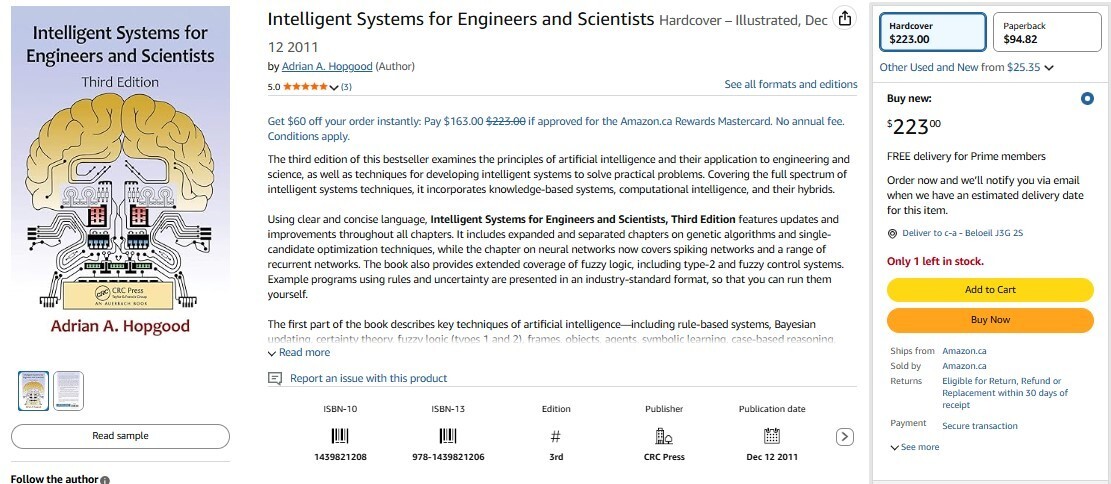Expand Other Used and New offers
This screenshot has height=484, width=1111.
pyautogui.click(x=966, y=67)
